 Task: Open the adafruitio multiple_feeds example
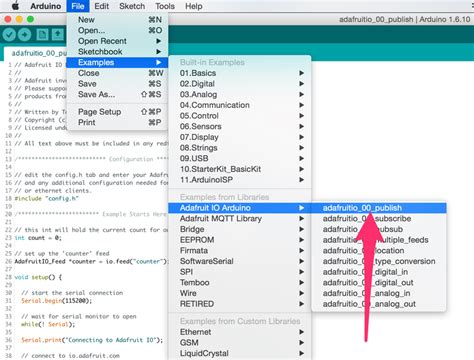click(x=379, y=240)
